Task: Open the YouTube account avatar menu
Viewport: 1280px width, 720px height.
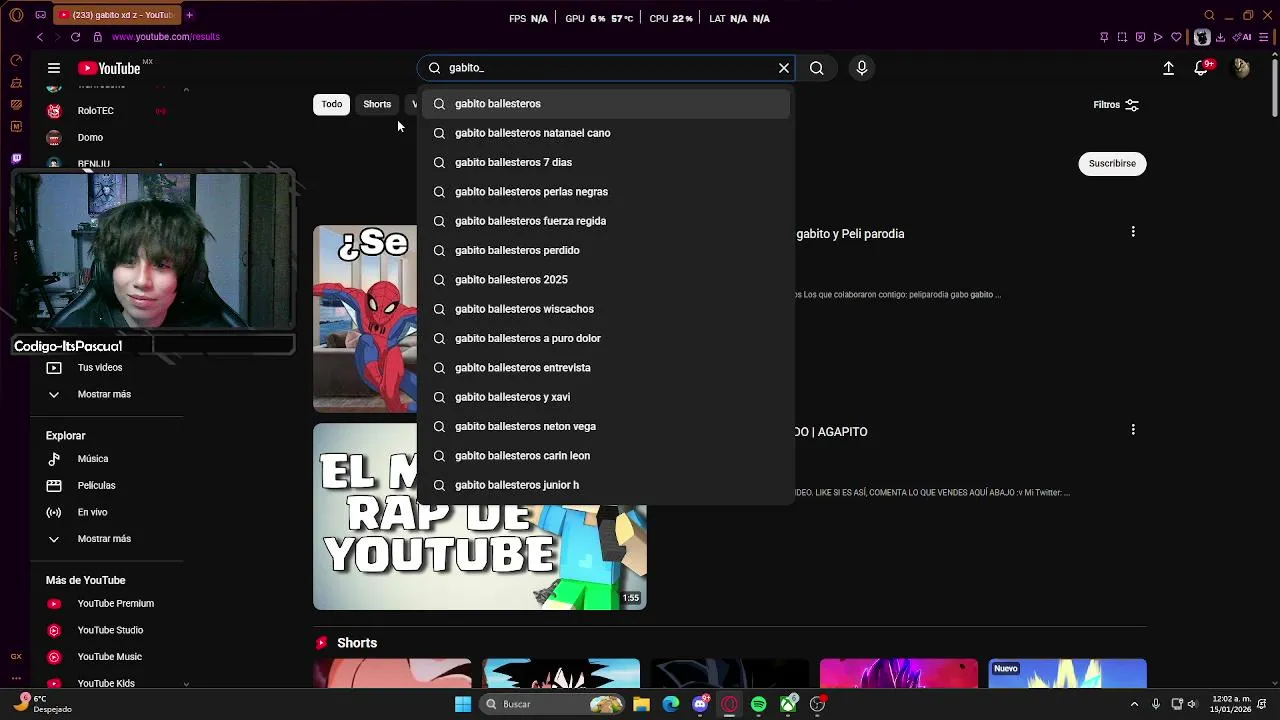Action: (1241, 68)
